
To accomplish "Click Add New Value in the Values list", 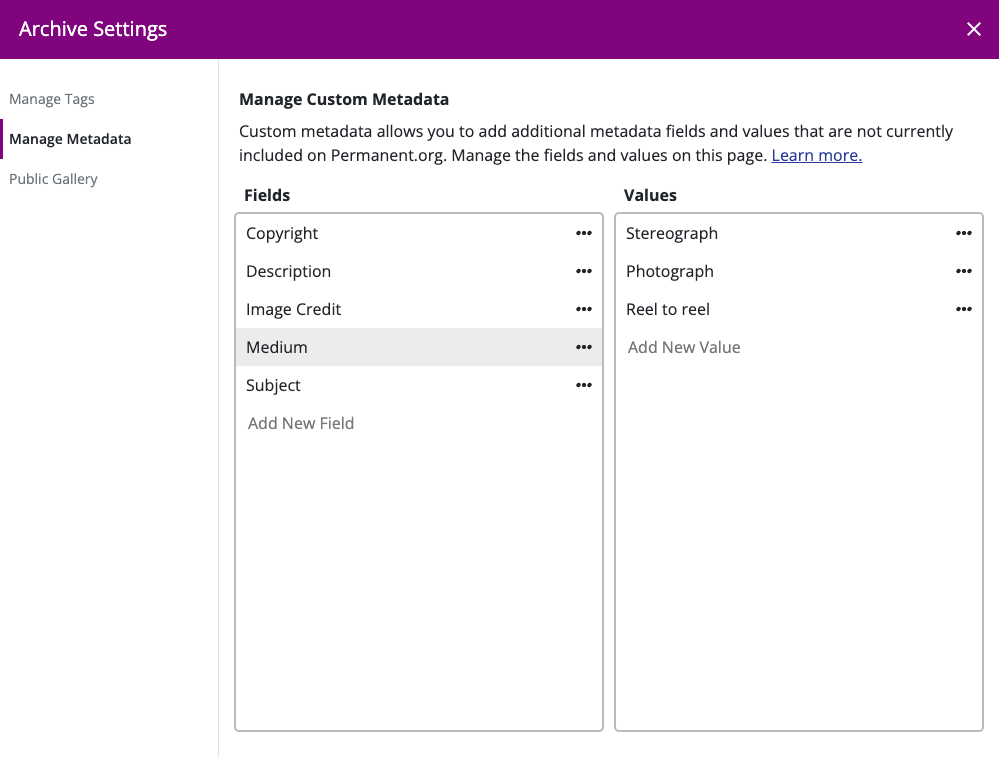I will pos(684,347).
